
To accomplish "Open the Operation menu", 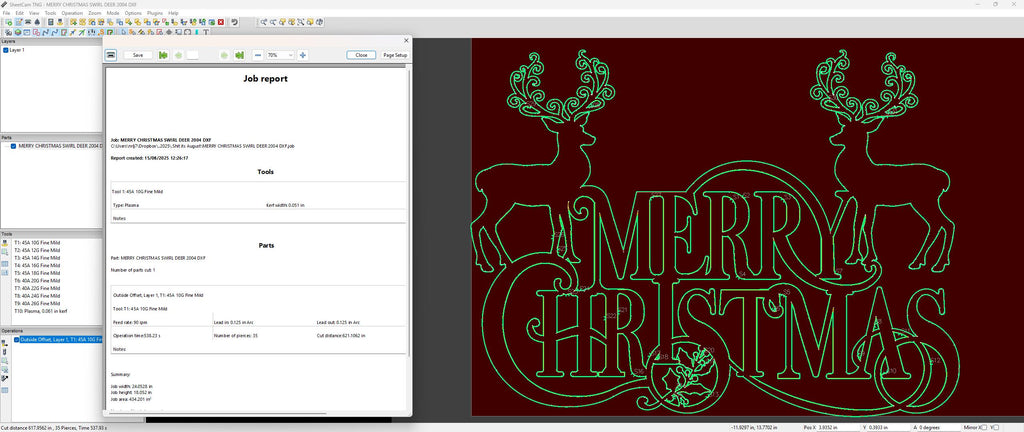I will [x=72, y=13].
